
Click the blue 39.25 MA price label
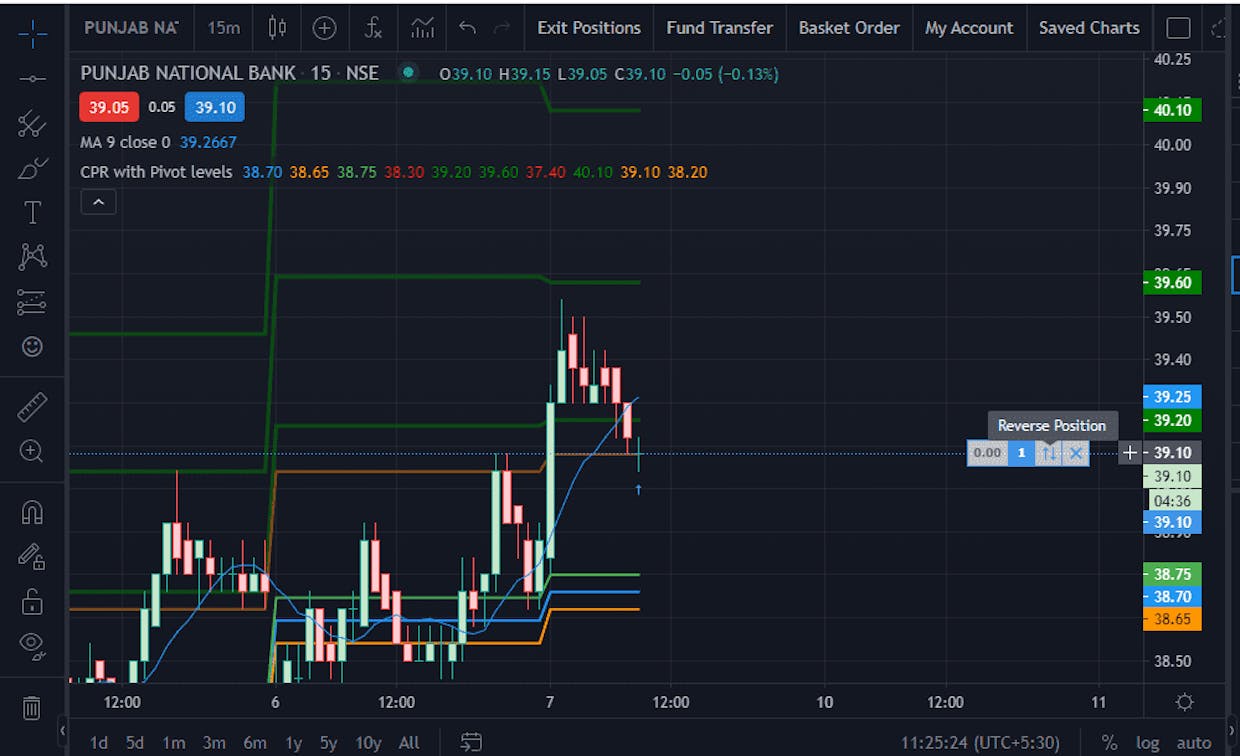(x=1172, y=397)
